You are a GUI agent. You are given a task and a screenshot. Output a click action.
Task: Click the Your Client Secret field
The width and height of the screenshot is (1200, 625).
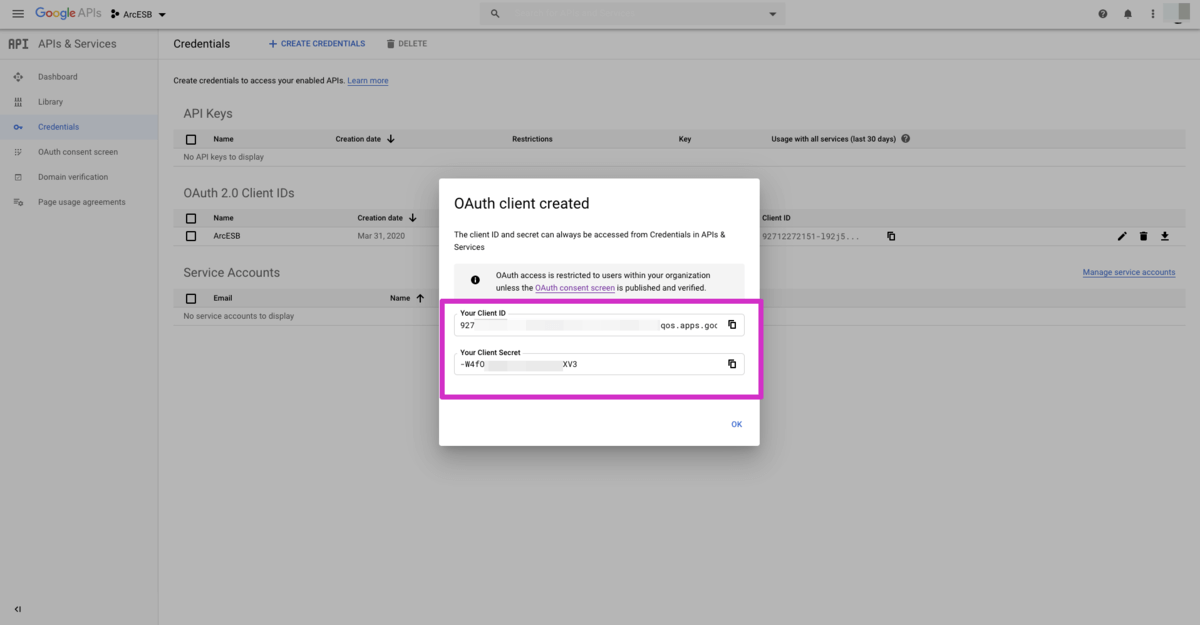[x=590, y=364]
